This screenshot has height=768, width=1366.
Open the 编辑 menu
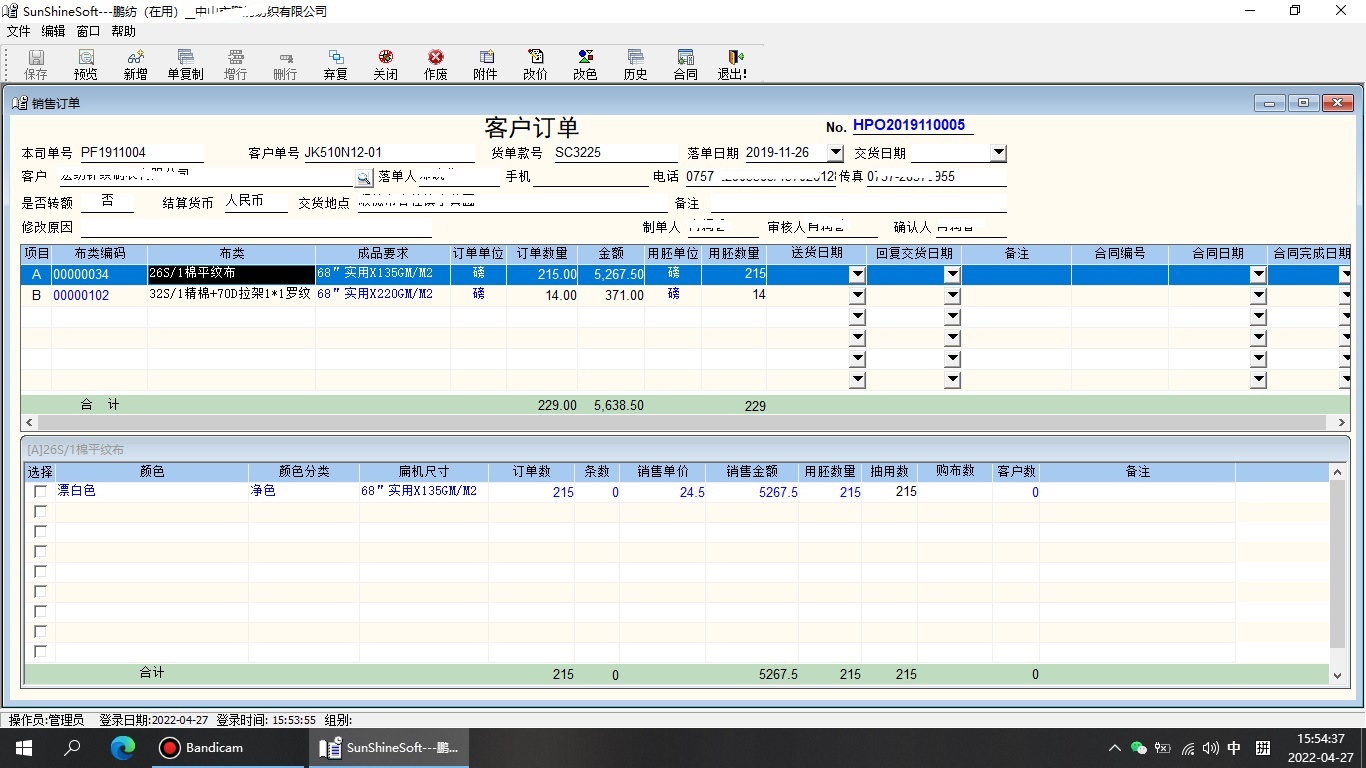pyautogui.click(x=53, y=31)
